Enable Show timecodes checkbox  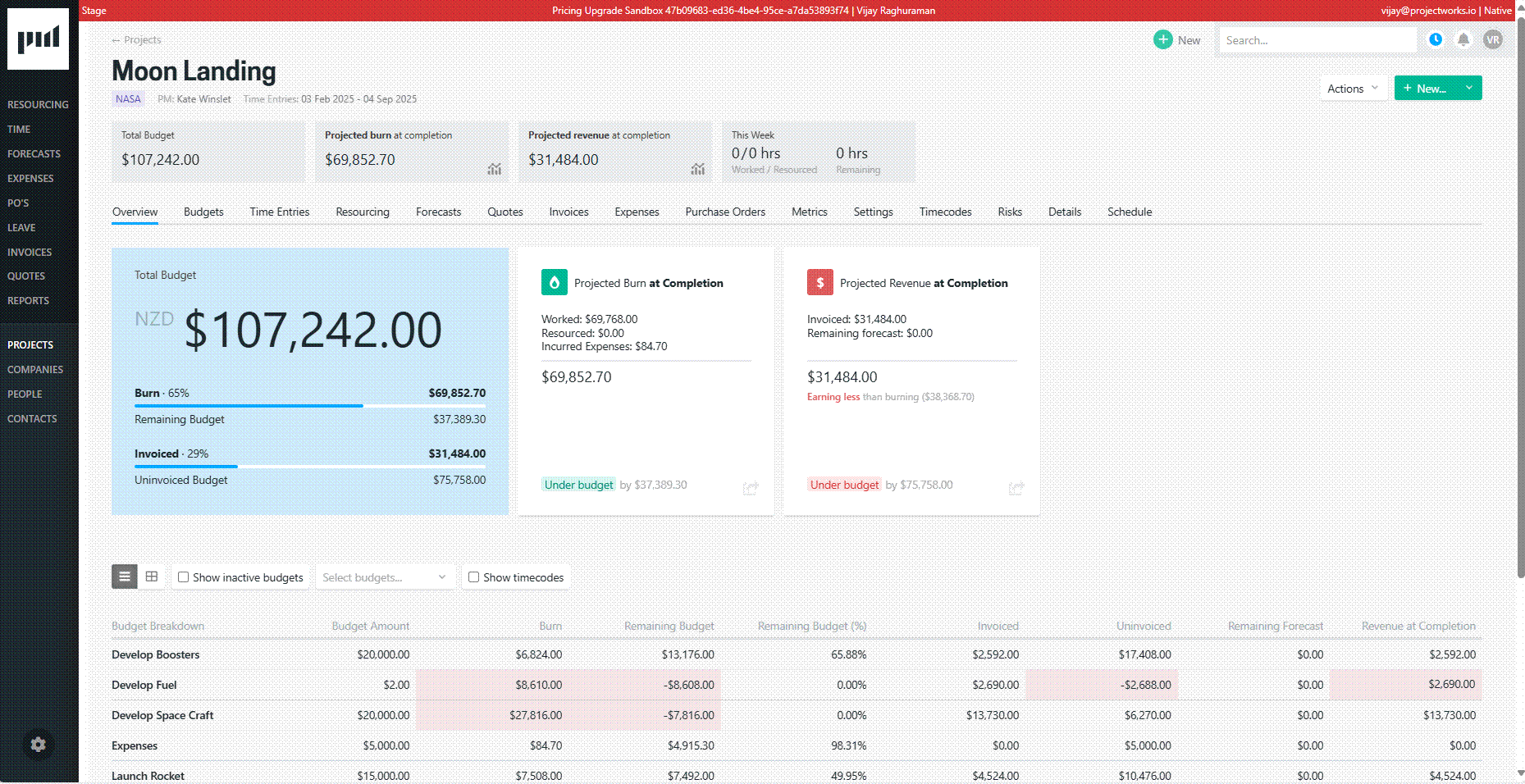[x=474, y=577]
